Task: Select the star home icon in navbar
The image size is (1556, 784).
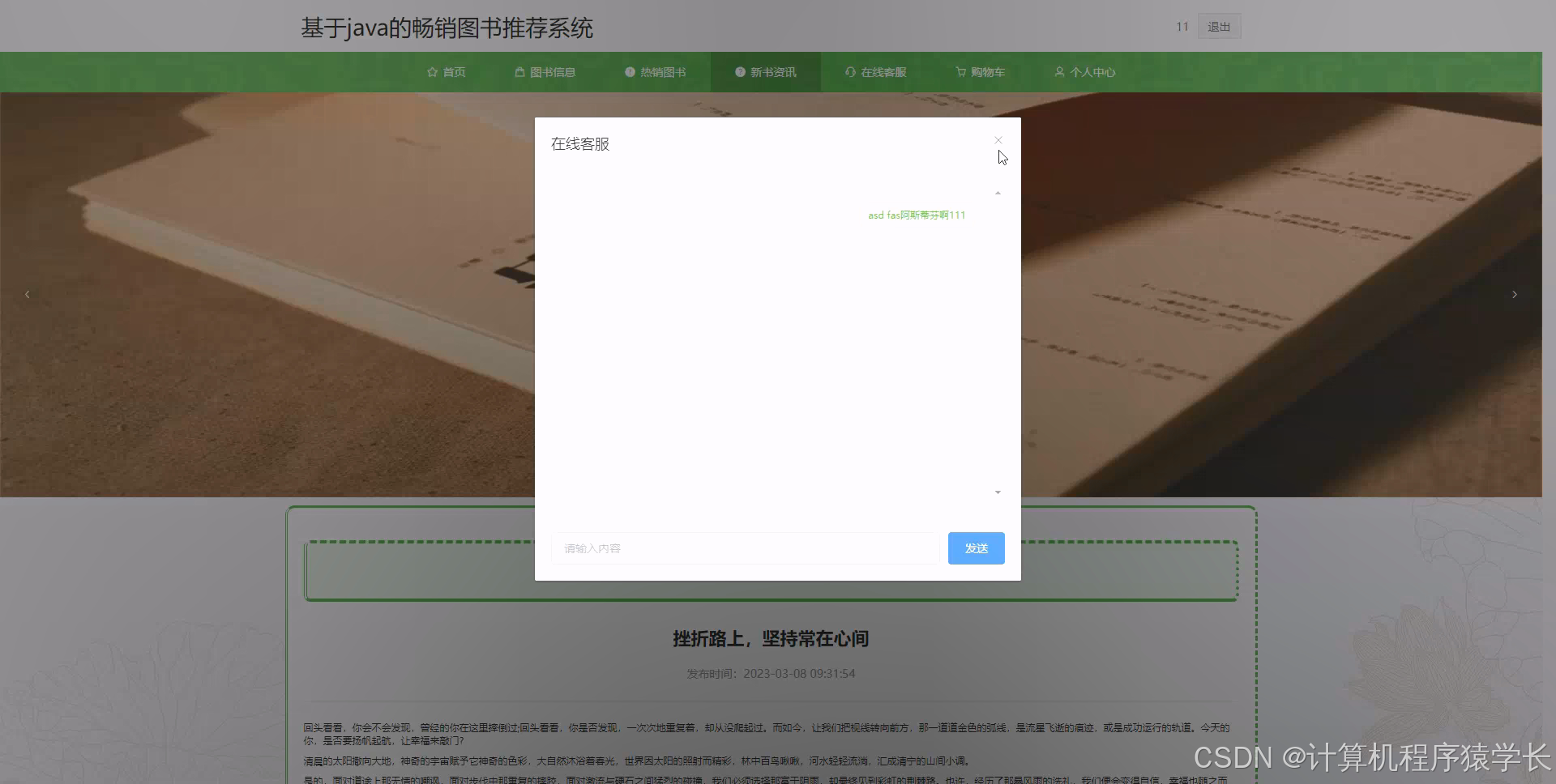Action: [432, 71]
